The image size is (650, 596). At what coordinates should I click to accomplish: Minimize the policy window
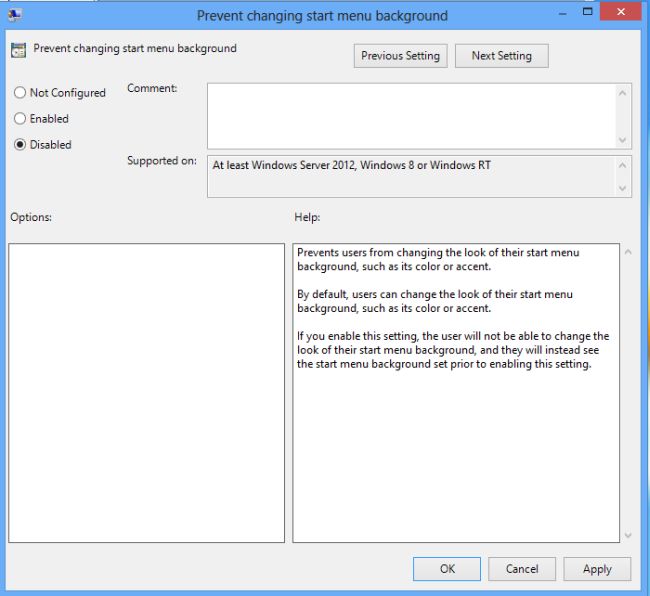[x=563, y=14]
